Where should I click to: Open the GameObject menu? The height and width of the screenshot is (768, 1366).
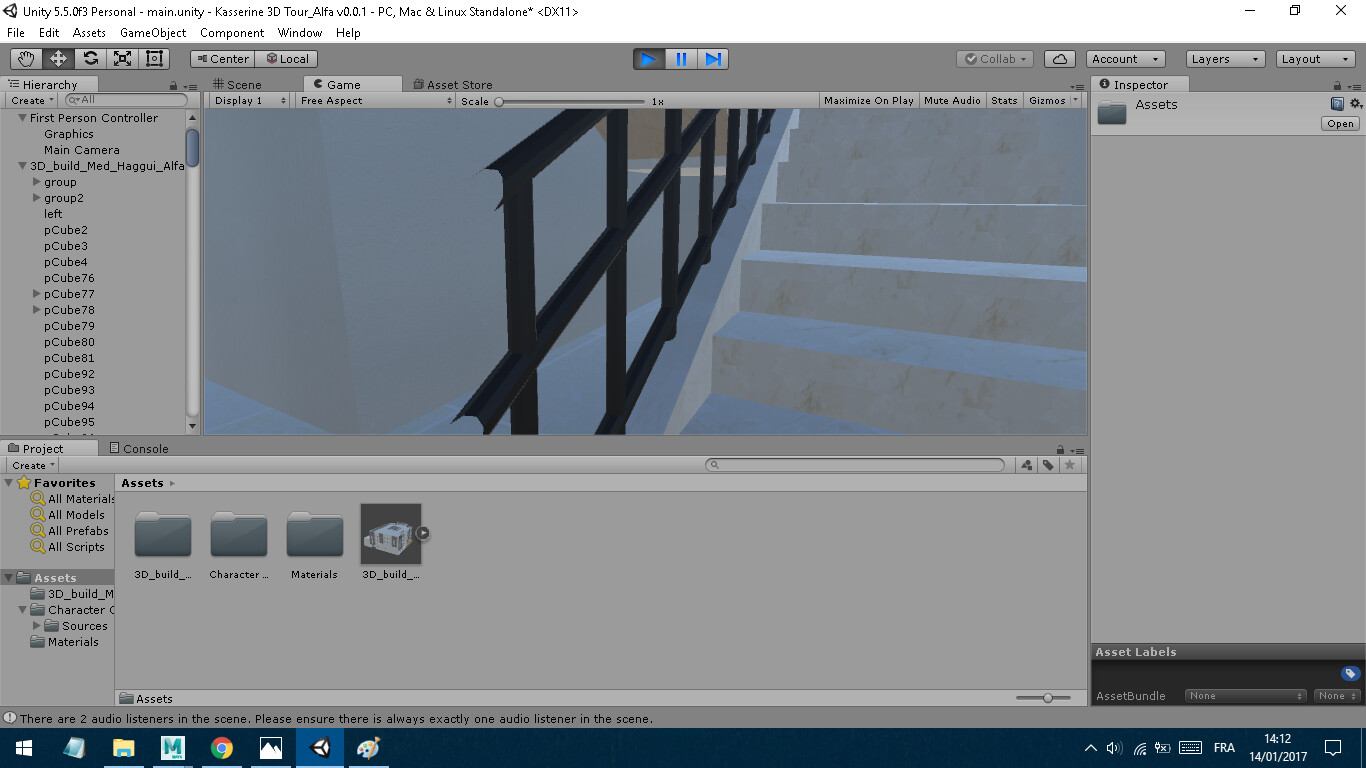coord(152,33)
